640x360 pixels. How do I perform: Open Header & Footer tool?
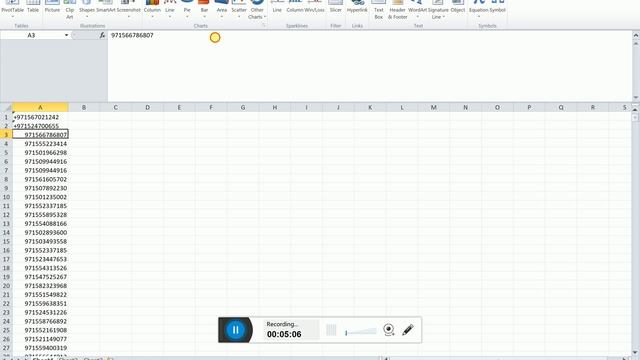tap(398, 10)
